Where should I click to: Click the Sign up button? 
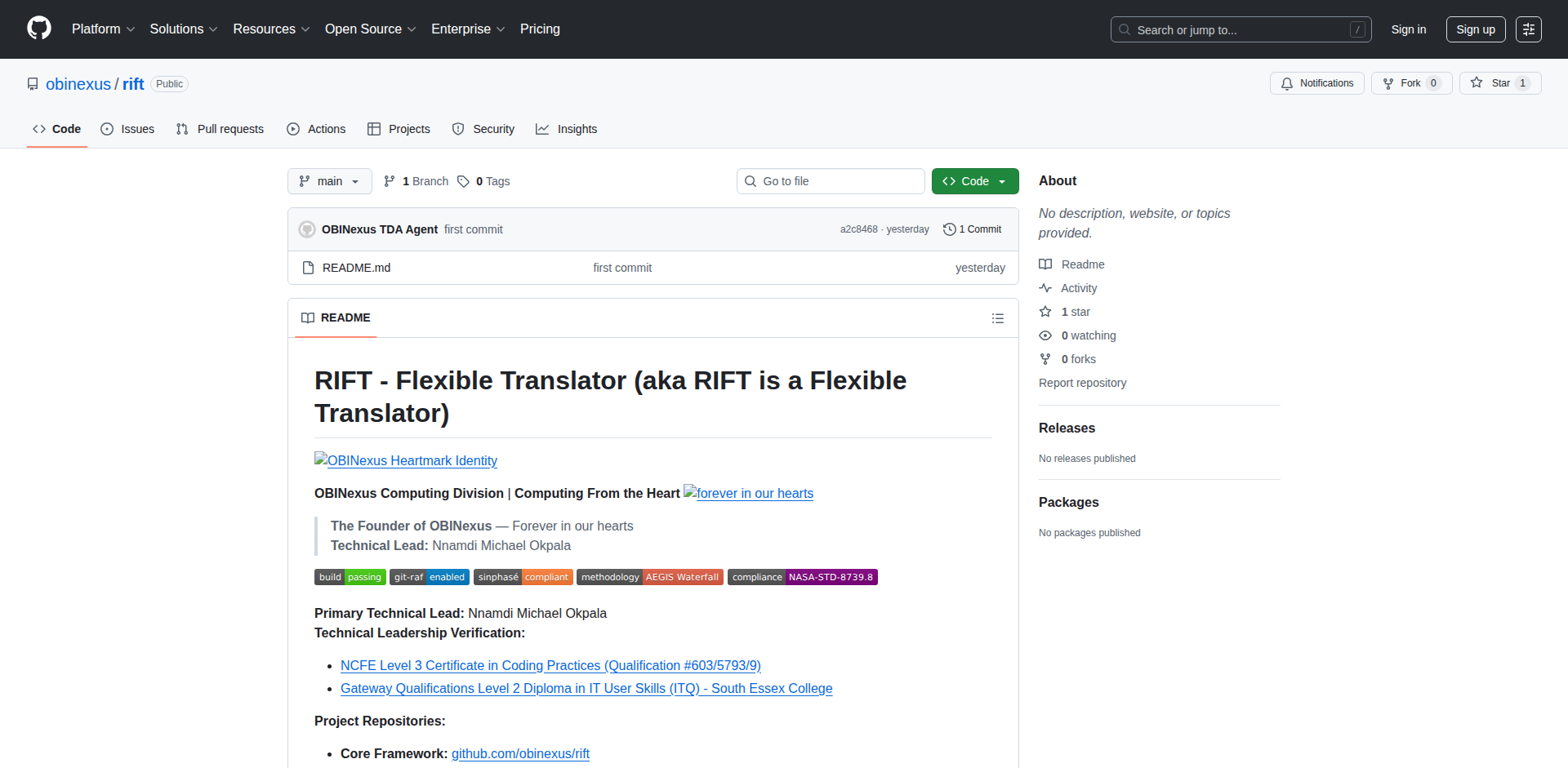pos(1475,29)
